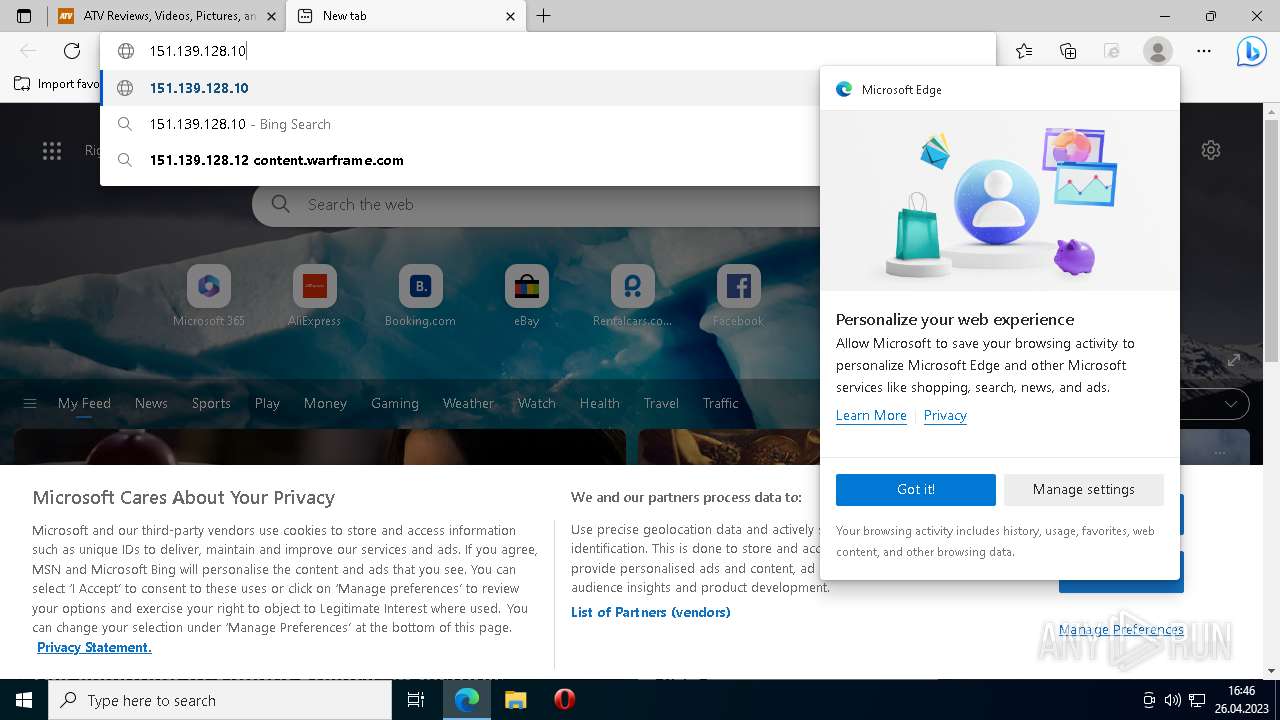The height and width of the screenshot is (720, 1280).
Task: Expand the feed layout dropdown chevron
Action: (x=1230, y=404)
